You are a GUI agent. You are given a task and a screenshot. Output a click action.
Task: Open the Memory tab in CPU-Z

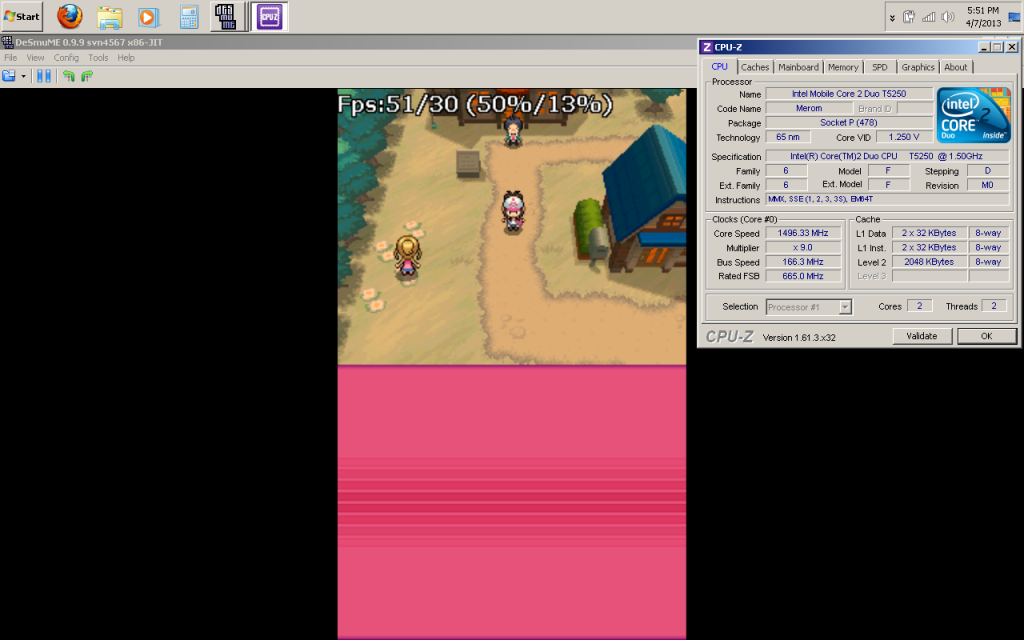pos(842,67)
